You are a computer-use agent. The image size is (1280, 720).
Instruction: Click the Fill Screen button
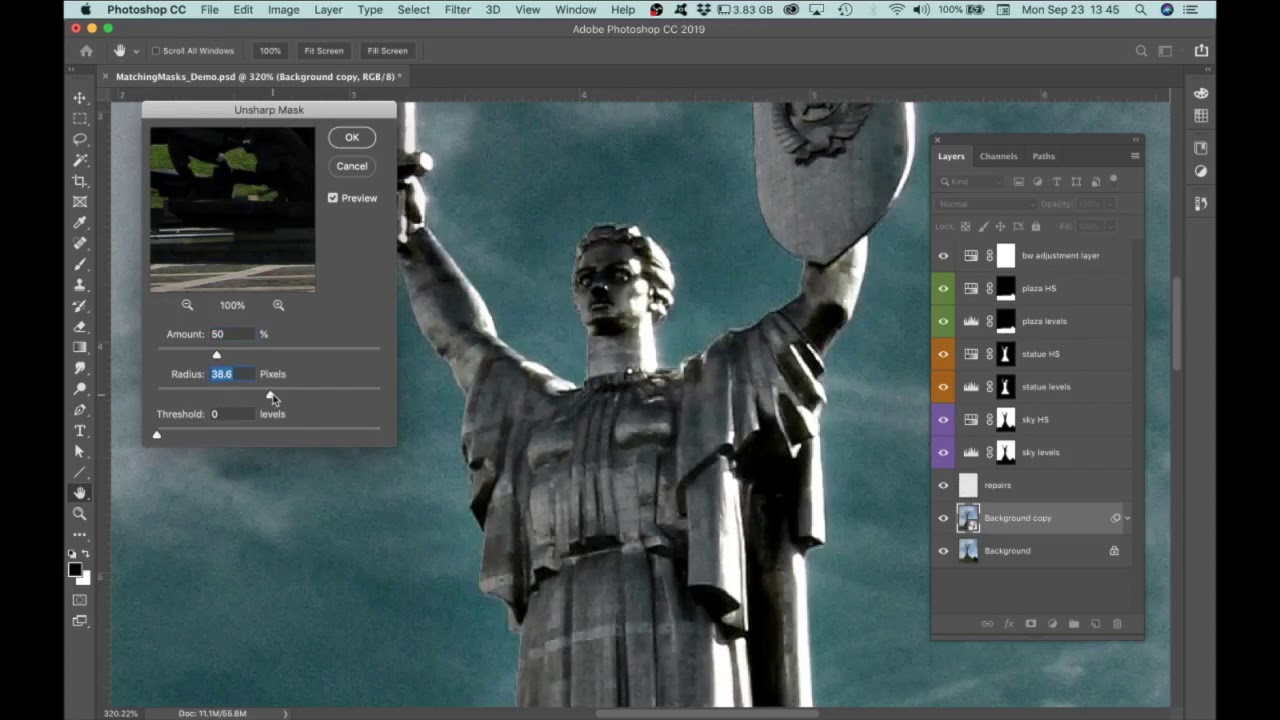point(387,51)
